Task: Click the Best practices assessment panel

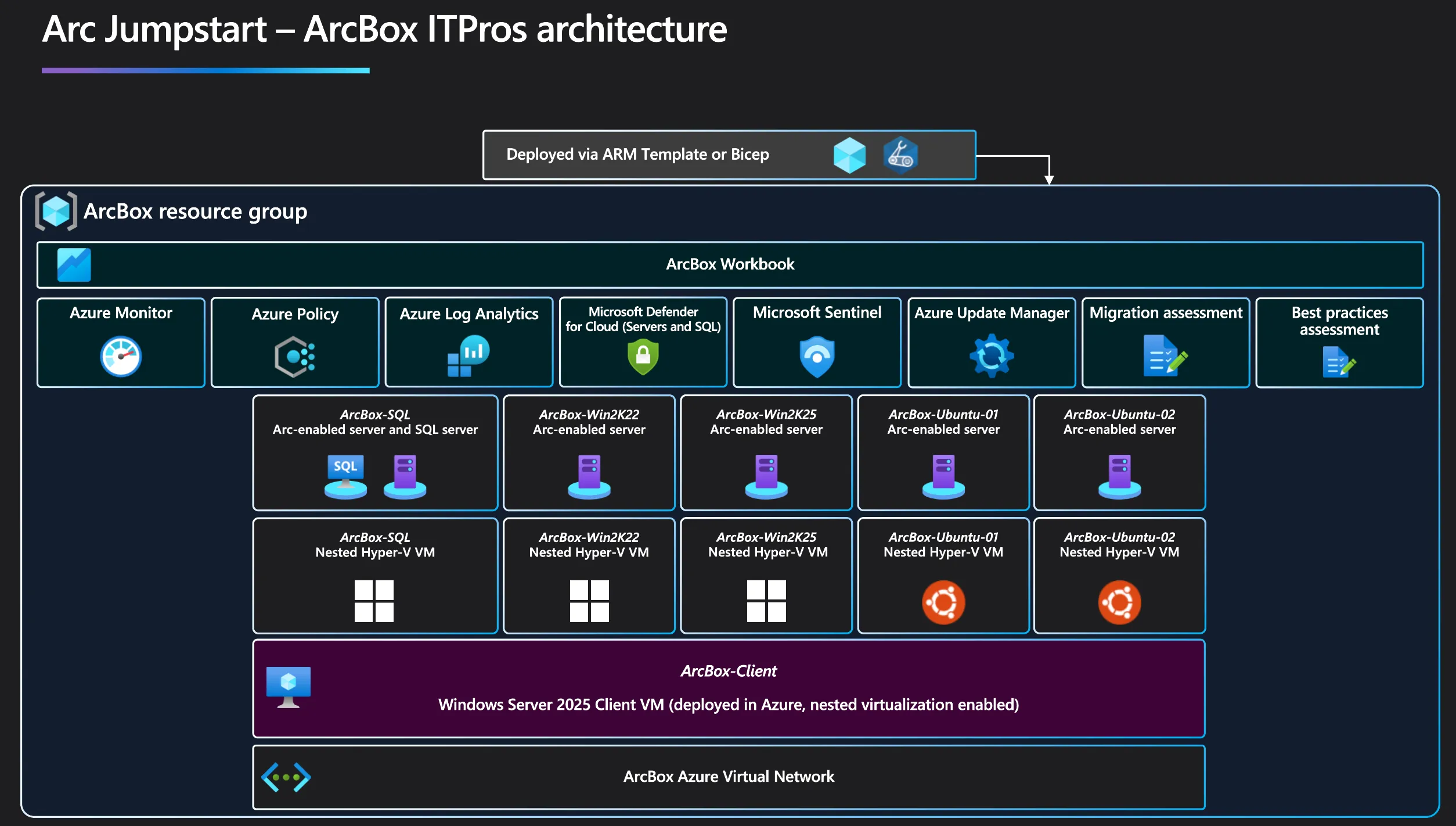Action: click(x=1339, y=343)
